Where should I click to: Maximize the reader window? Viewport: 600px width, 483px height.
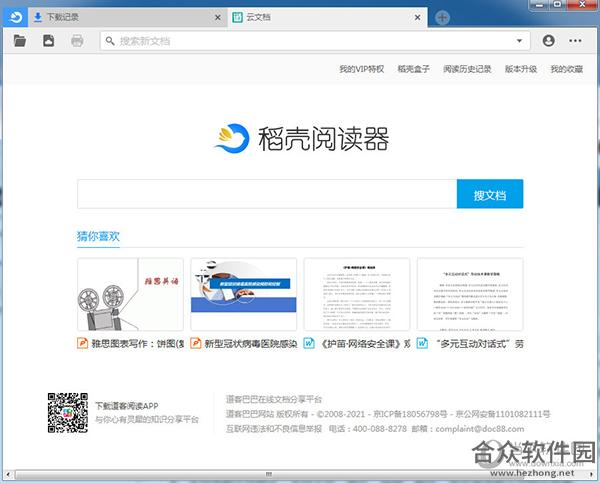point(557,5)
